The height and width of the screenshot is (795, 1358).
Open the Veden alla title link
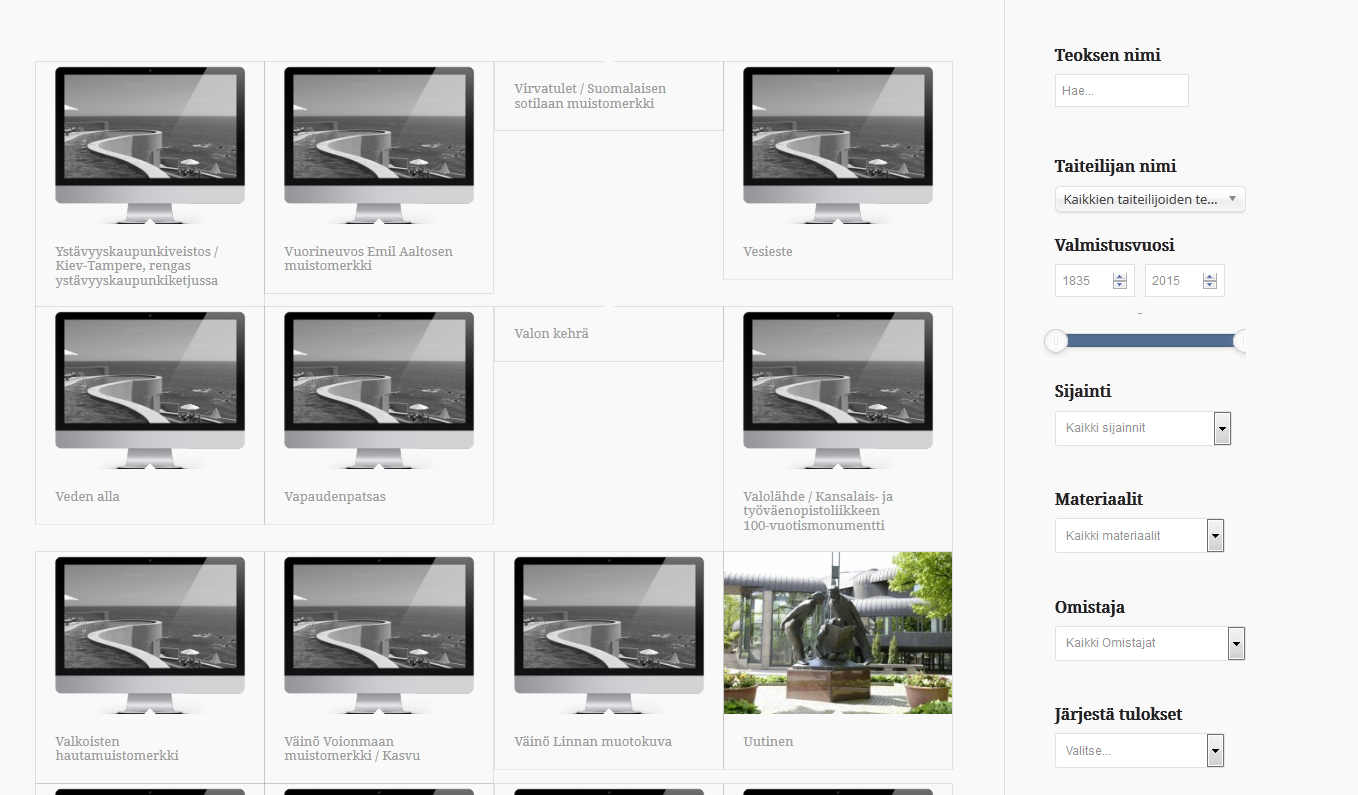coord(87,497)
